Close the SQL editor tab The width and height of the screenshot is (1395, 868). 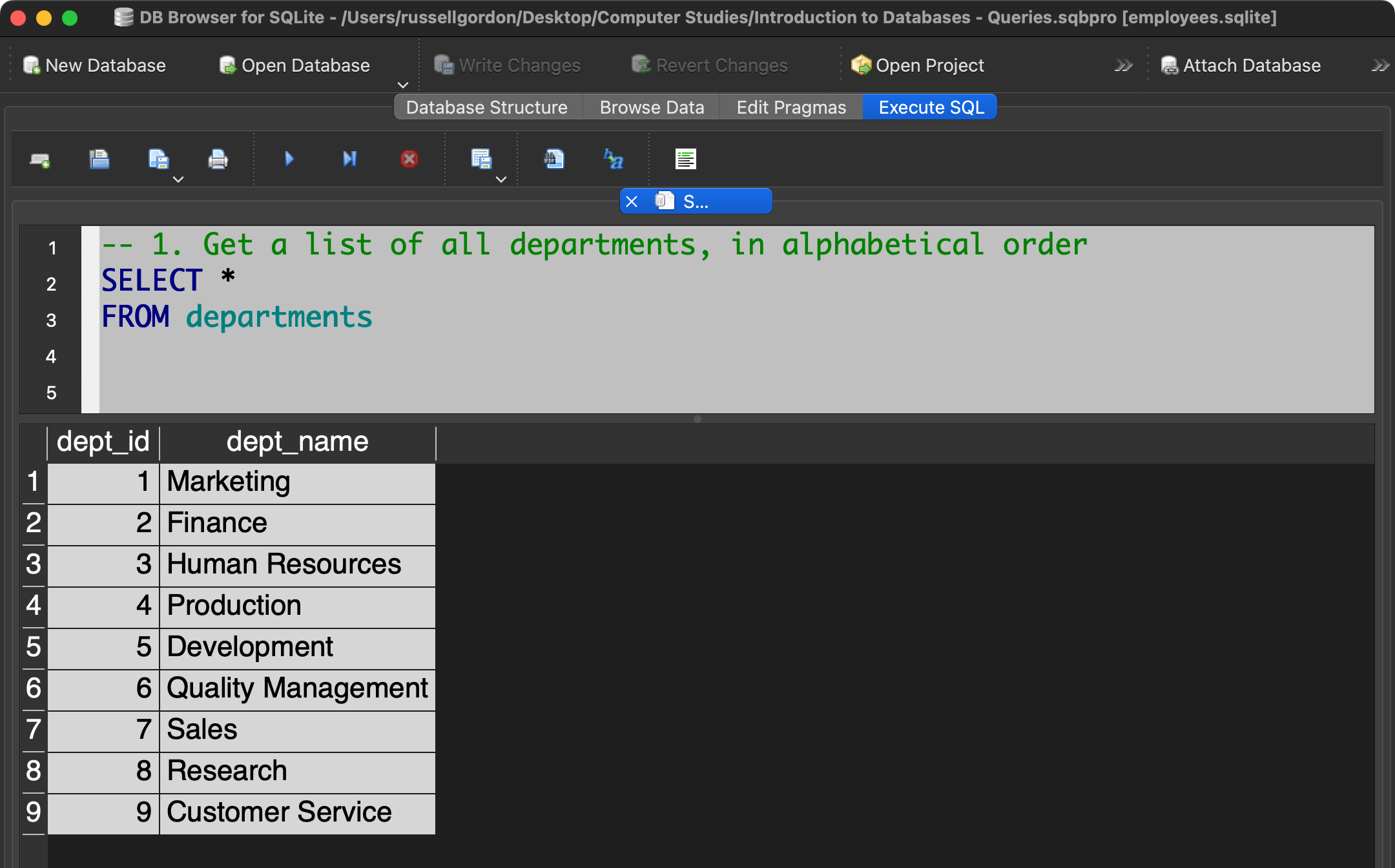(632, 201)
